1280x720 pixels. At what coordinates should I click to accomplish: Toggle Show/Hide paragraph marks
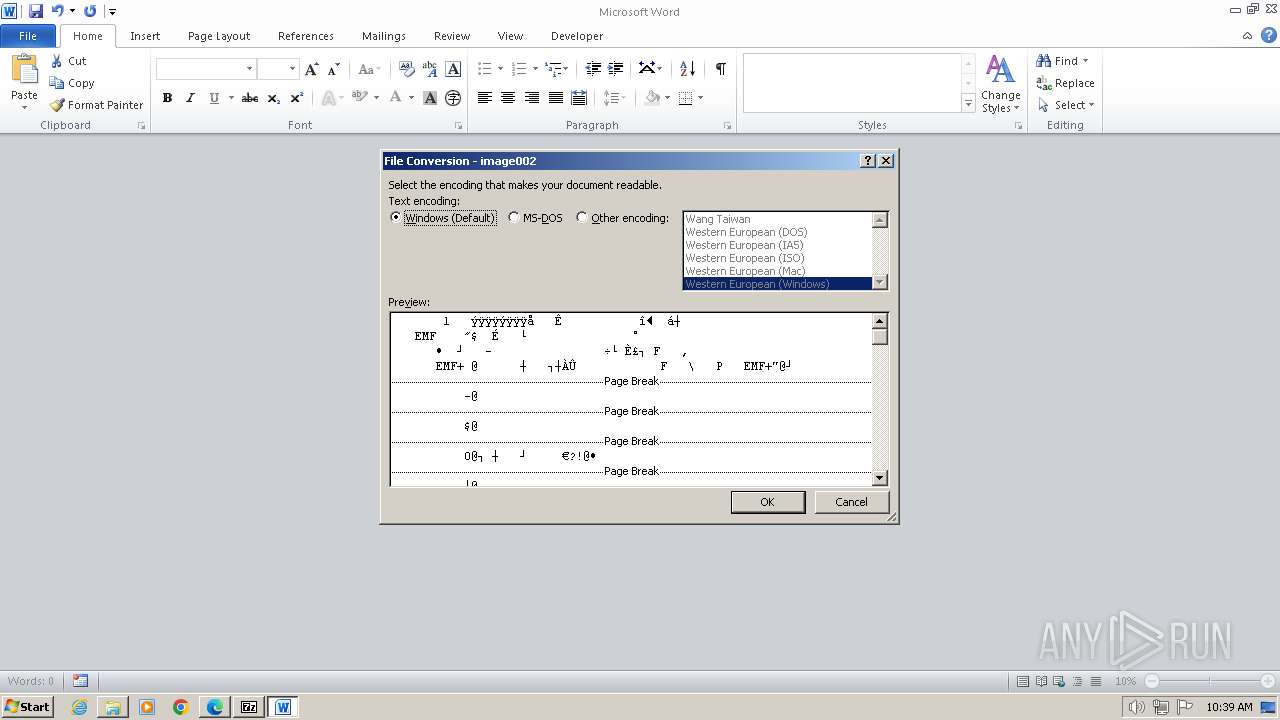point(720,69)
